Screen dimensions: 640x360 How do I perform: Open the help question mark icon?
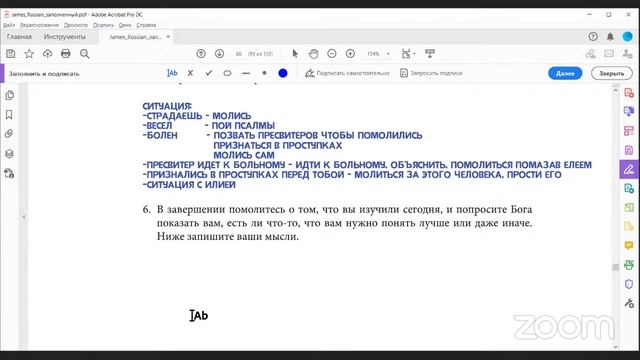(593, 37)
